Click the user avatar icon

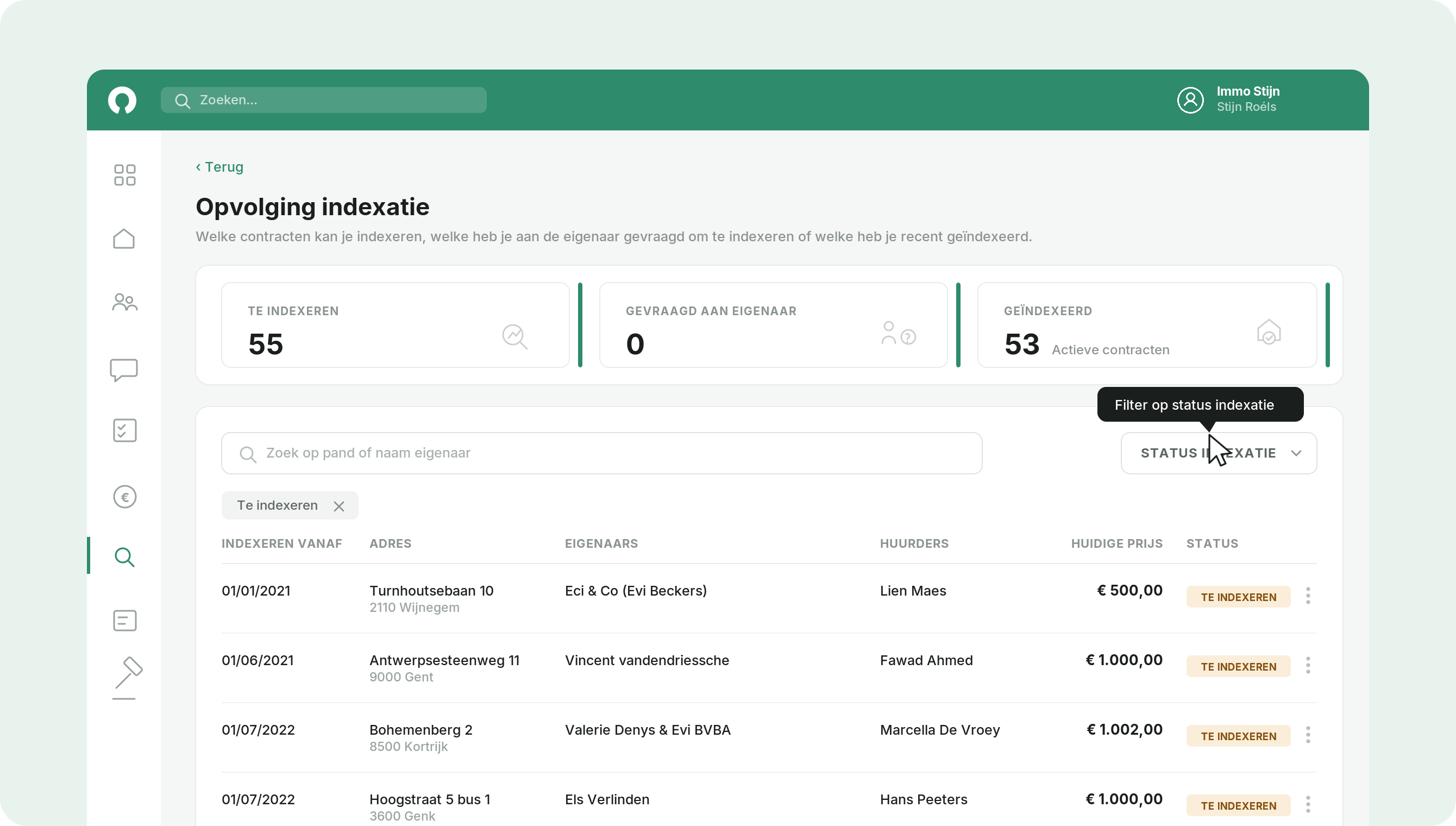(1190, 100)
